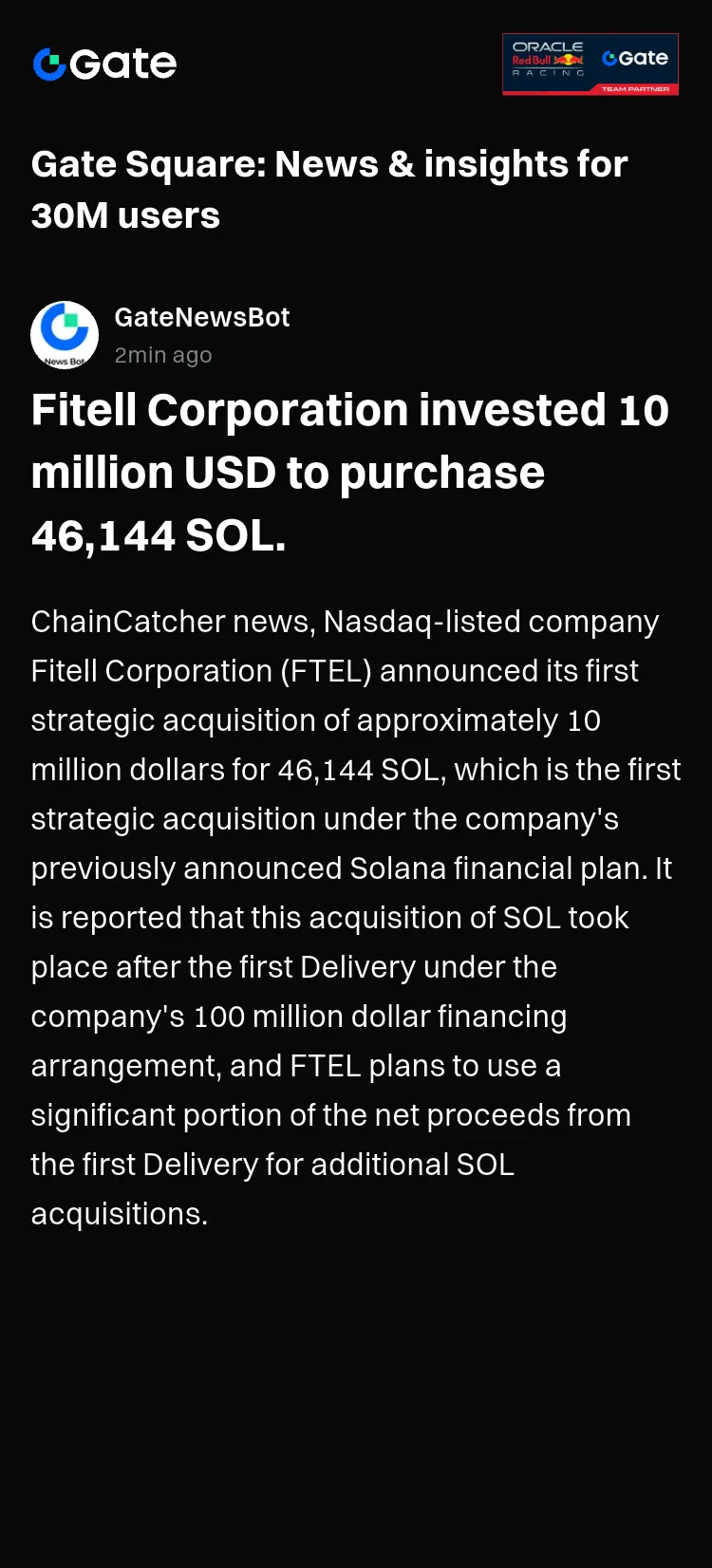Open the Gate Square News & insights heading
Viewport: 712px width, 1568px height.
(x=329, y=190)
